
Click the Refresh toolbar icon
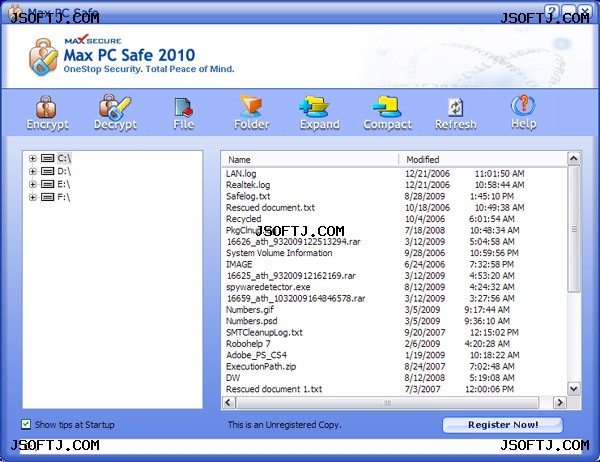click(x=456, y=107)
